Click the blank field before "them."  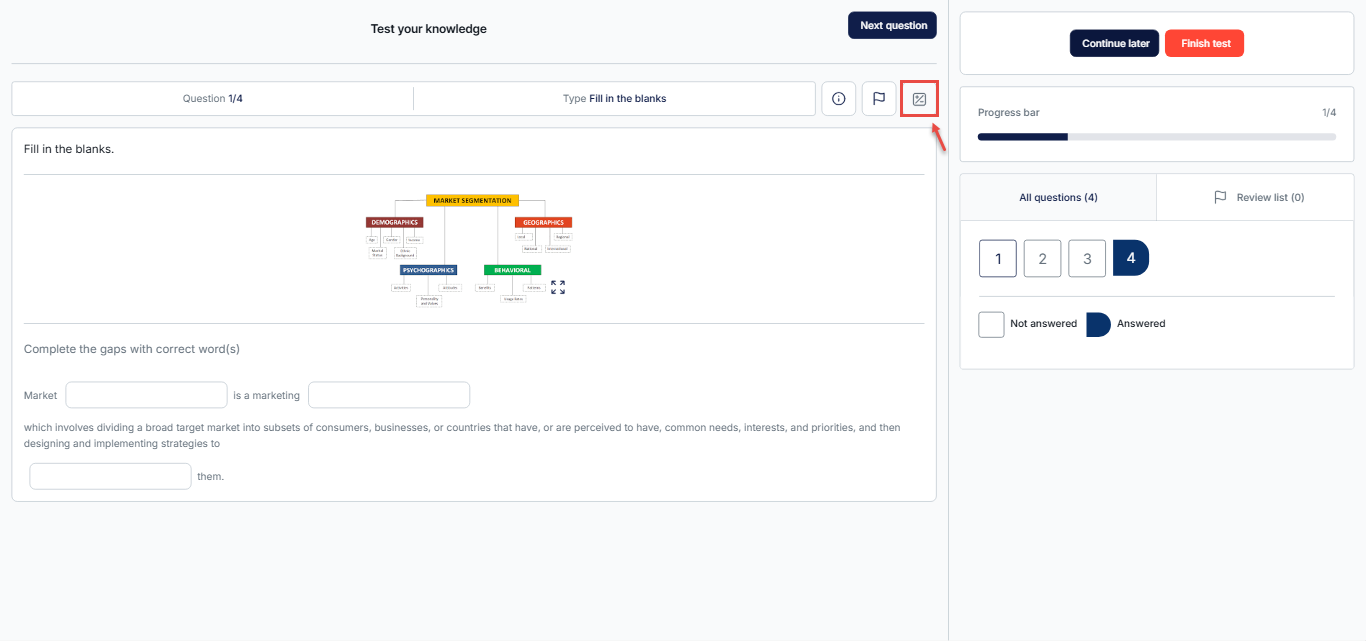tap(110, 476)
